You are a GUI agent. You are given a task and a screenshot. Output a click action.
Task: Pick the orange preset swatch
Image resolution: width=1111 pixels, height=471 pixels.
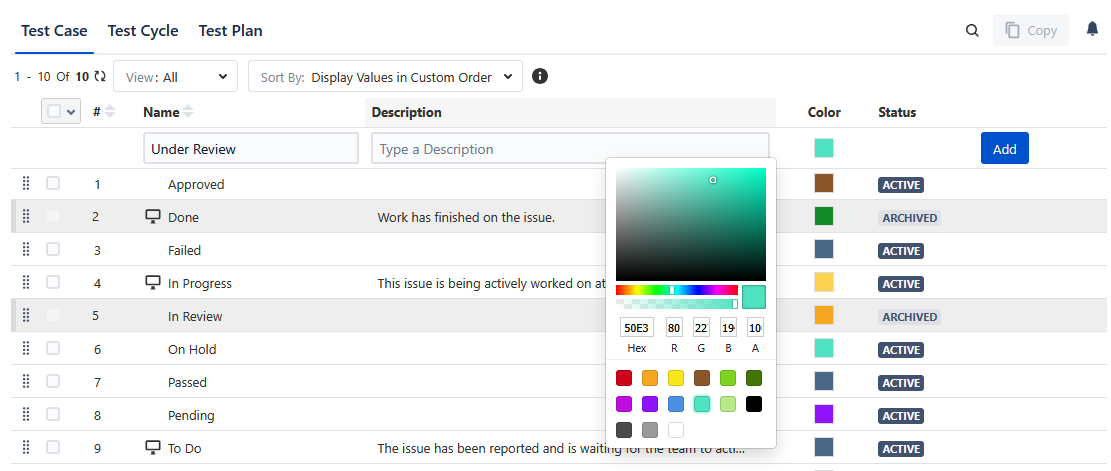coord(650,378)
